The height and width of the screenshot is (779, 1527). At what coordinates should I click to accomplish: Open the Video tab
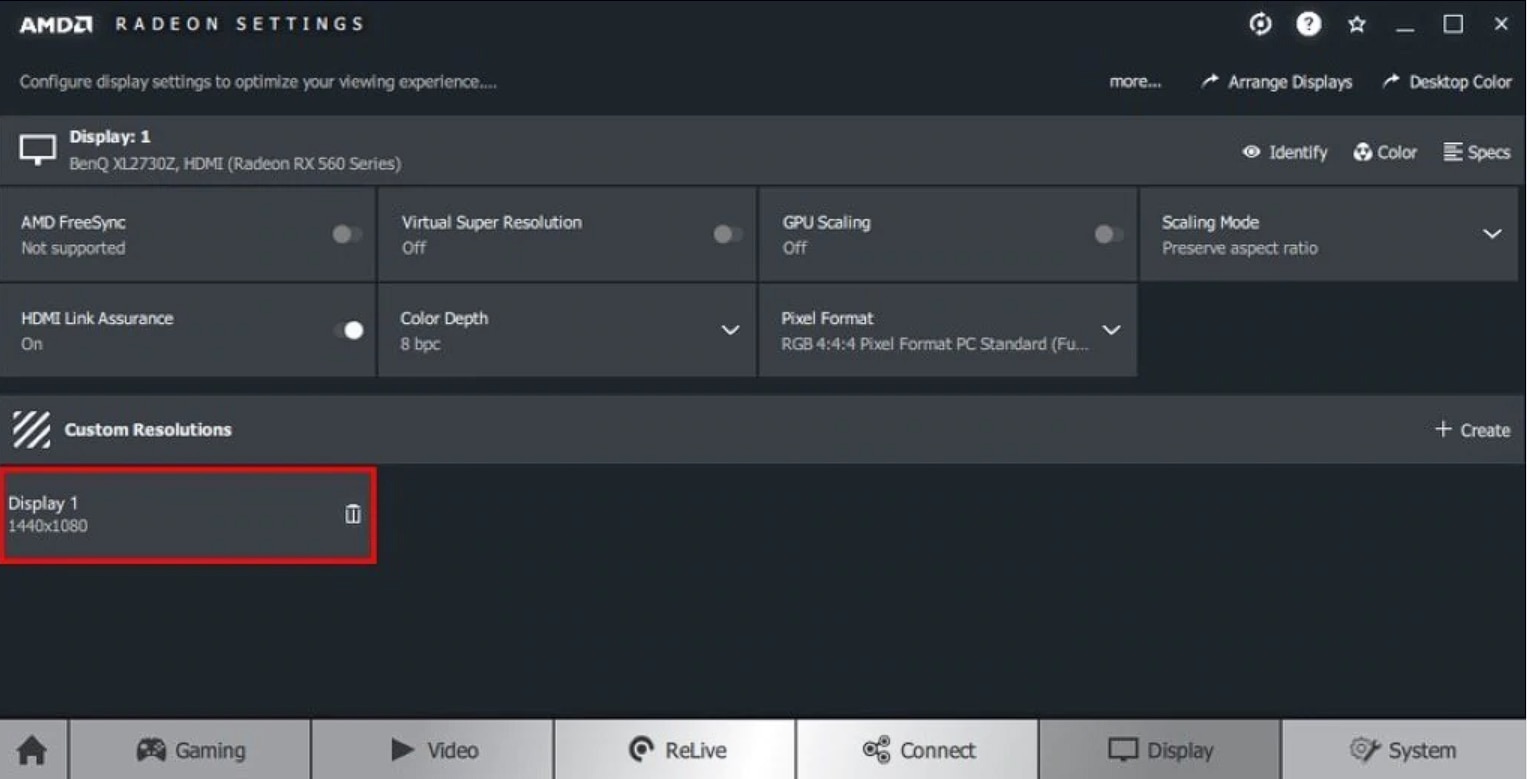pyautogui.click(x=433, y=750)
